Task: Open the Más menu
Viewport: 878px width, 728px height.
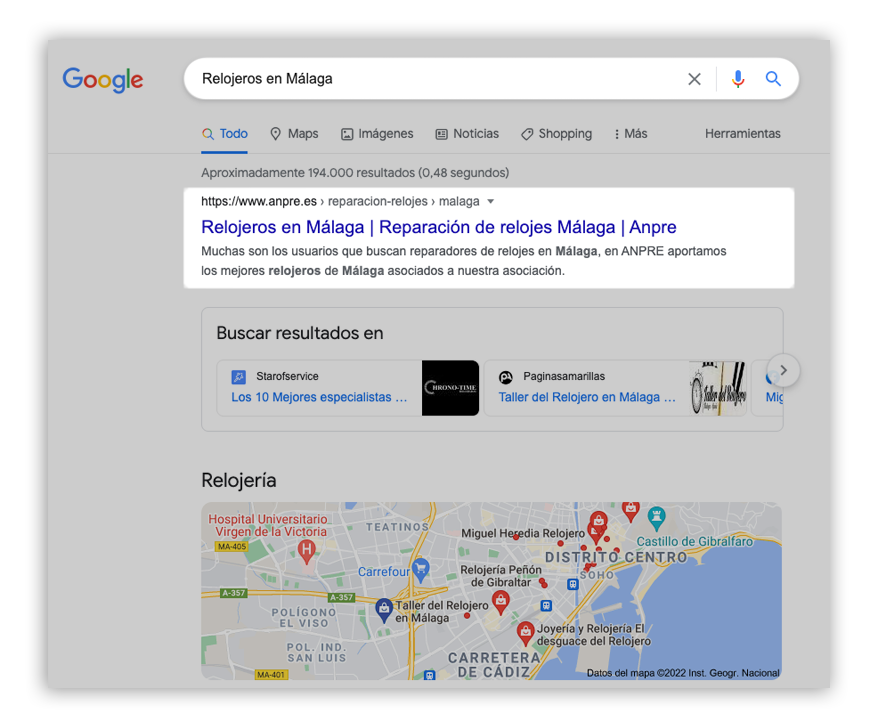Action: 630,134
